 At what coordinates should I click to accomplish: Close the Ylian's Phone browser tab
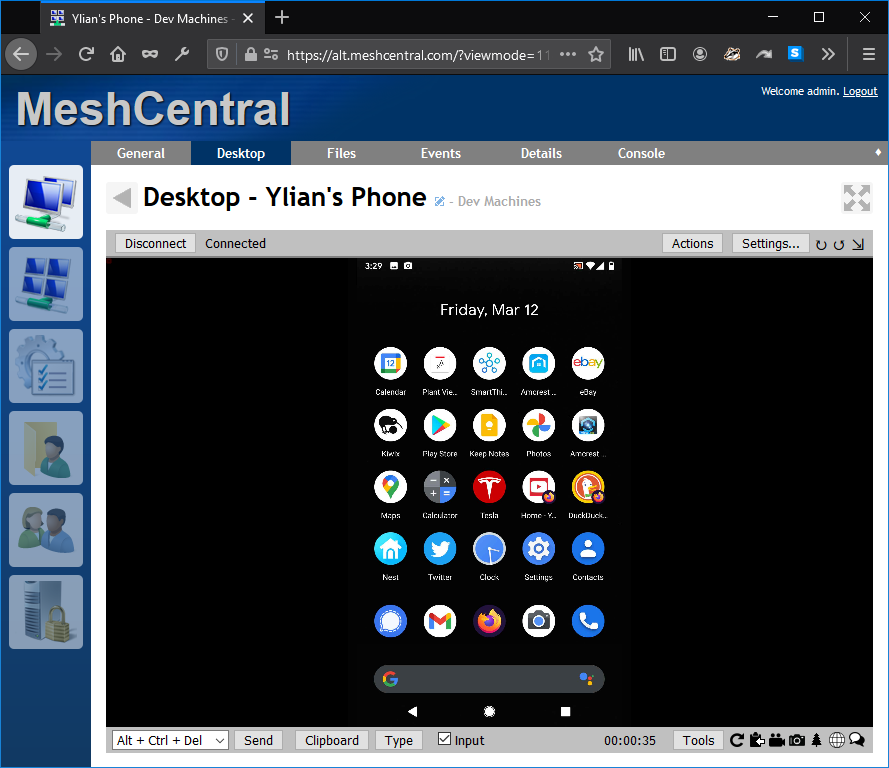(248, 18)
